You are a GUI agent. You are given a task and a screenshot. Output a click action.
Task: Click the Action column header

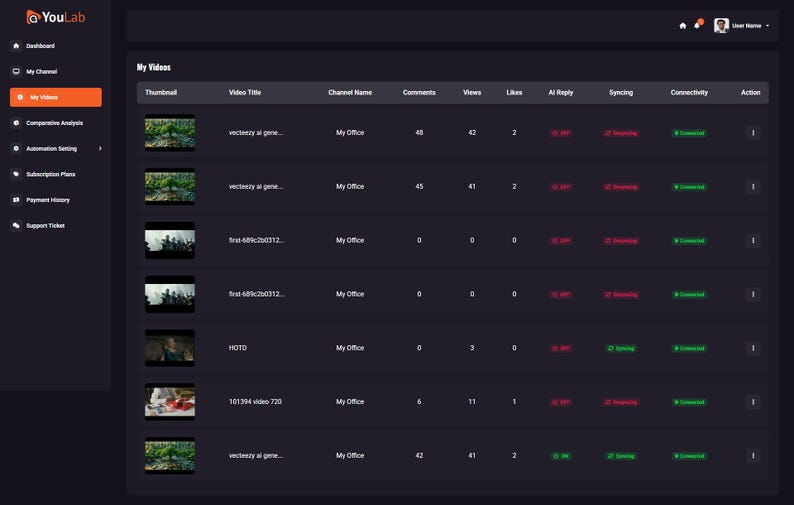click(x=750, y=92)
